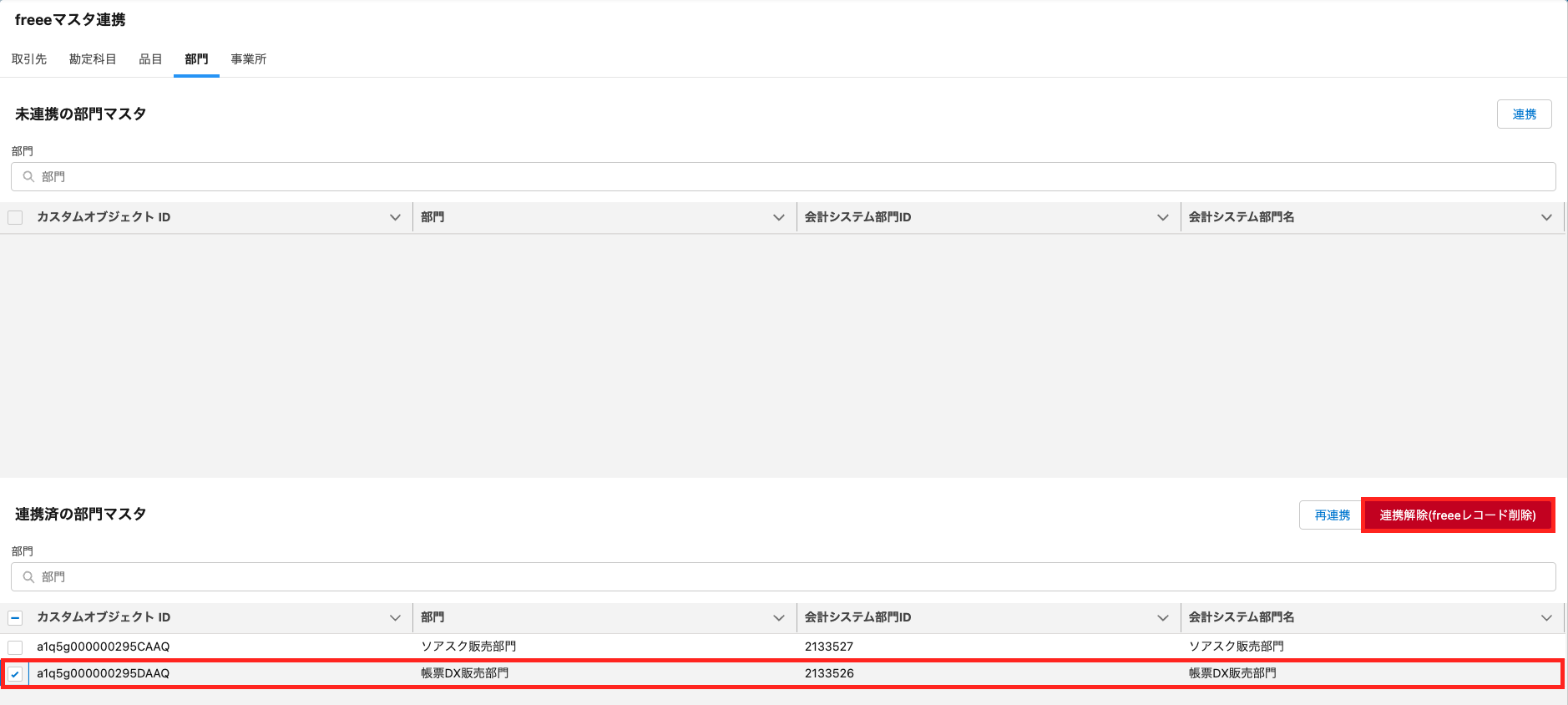Open カスタムオブジェクト ID column menu in linked table
The height and width of the screenshot is (705, 1568).
pos(395,617)
